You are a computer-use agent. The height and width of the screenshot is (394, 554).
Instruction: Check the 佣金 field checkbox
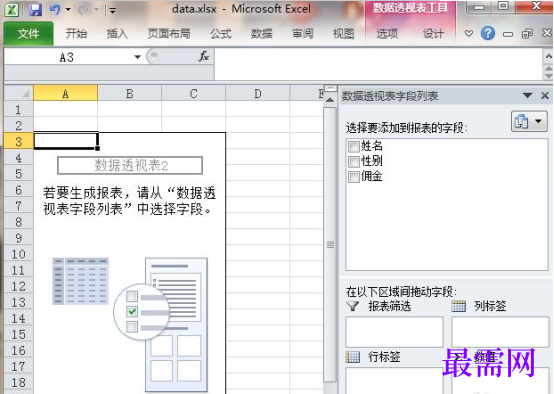354,177
